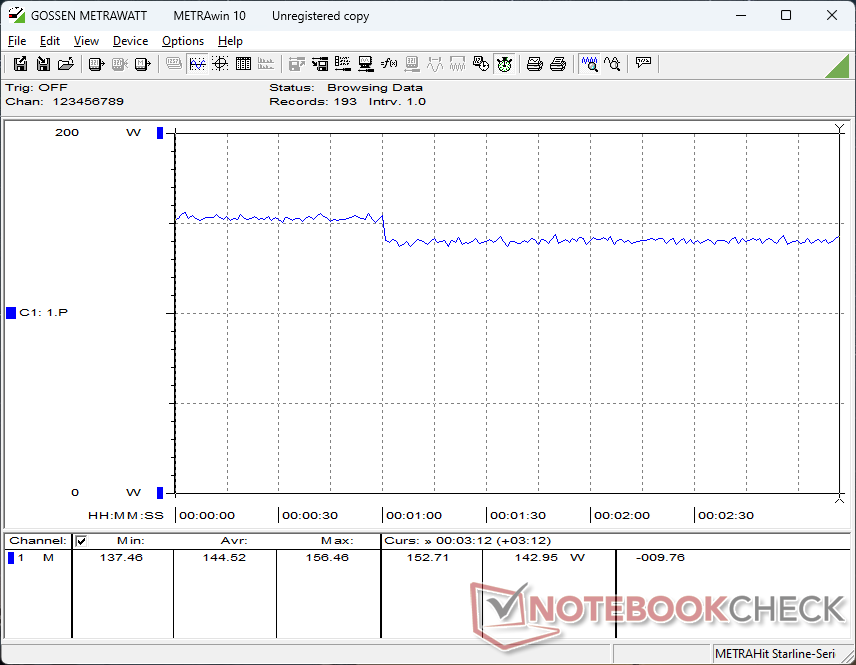Open the Device menu
This screenshot has width=856, height=665.
pyautogui.click(x=130, y=41)
